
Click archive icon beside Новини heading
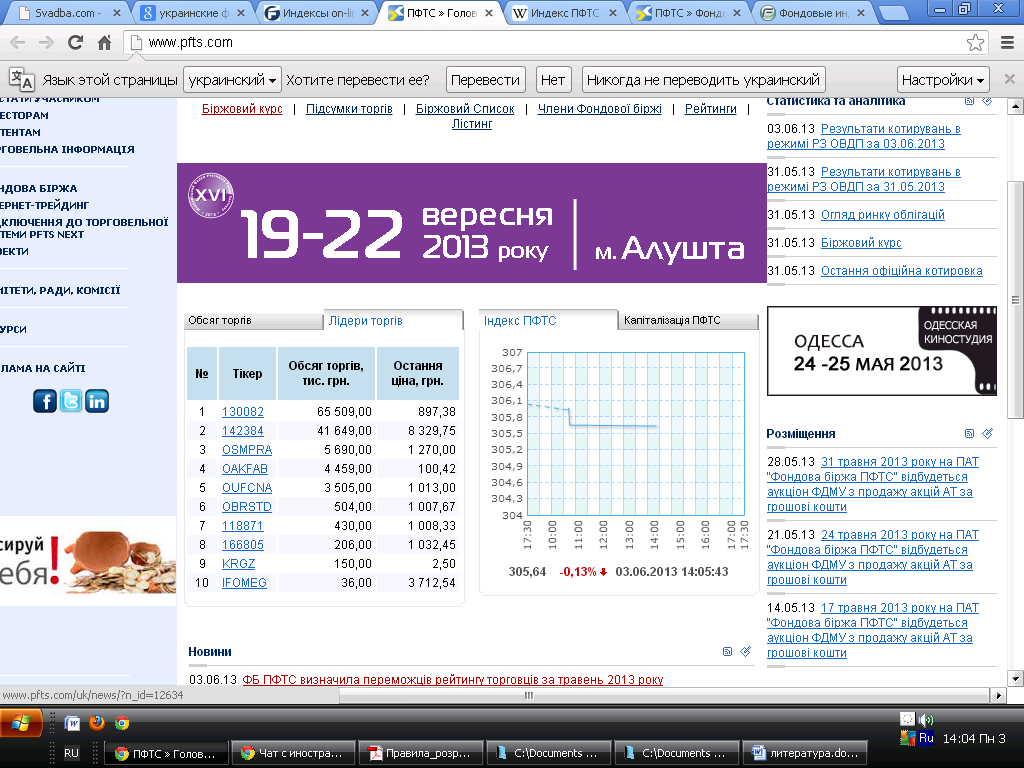click(745, 651)
